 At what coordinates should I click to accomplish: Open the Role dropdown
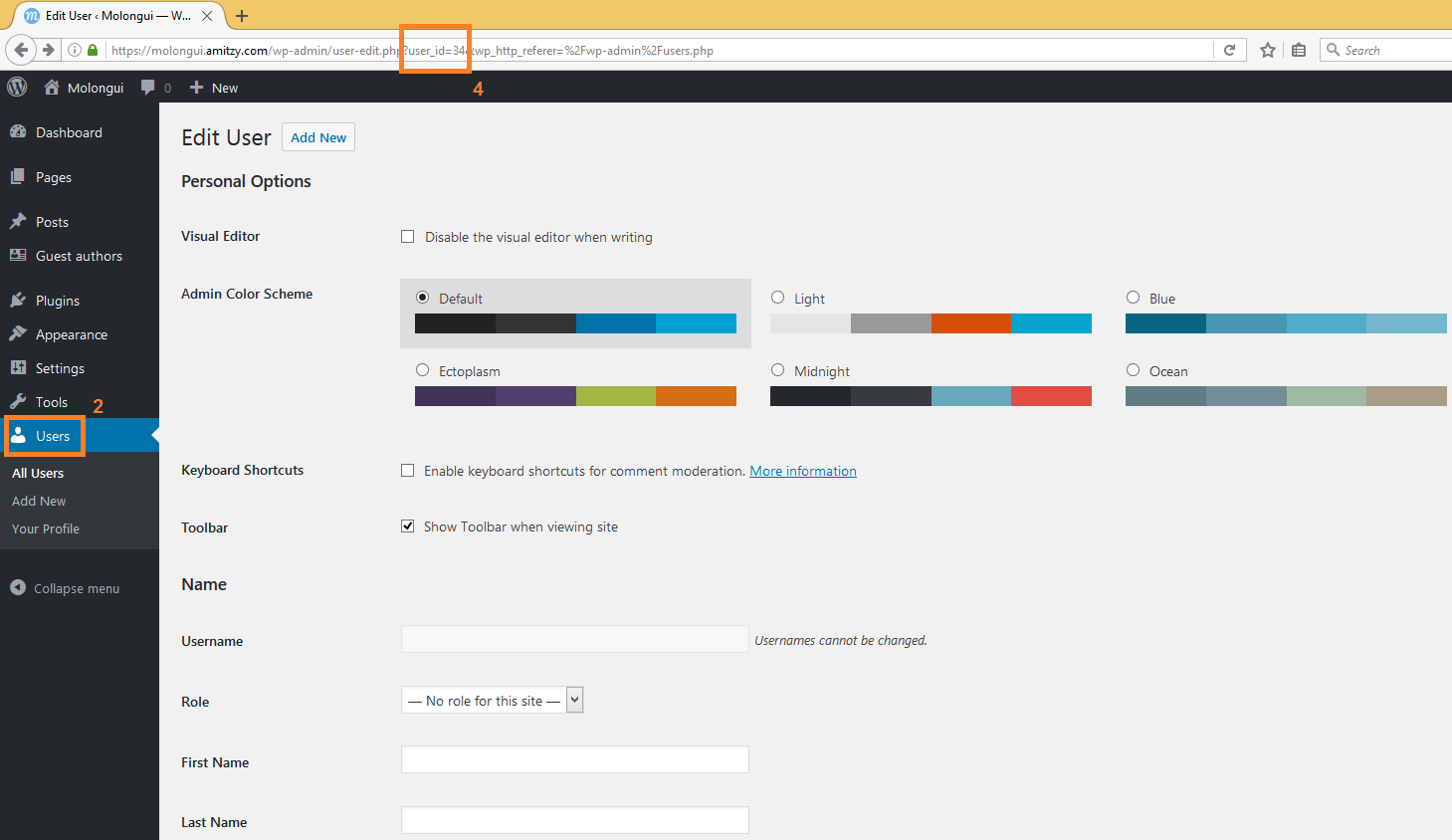(x=492, y=700)
